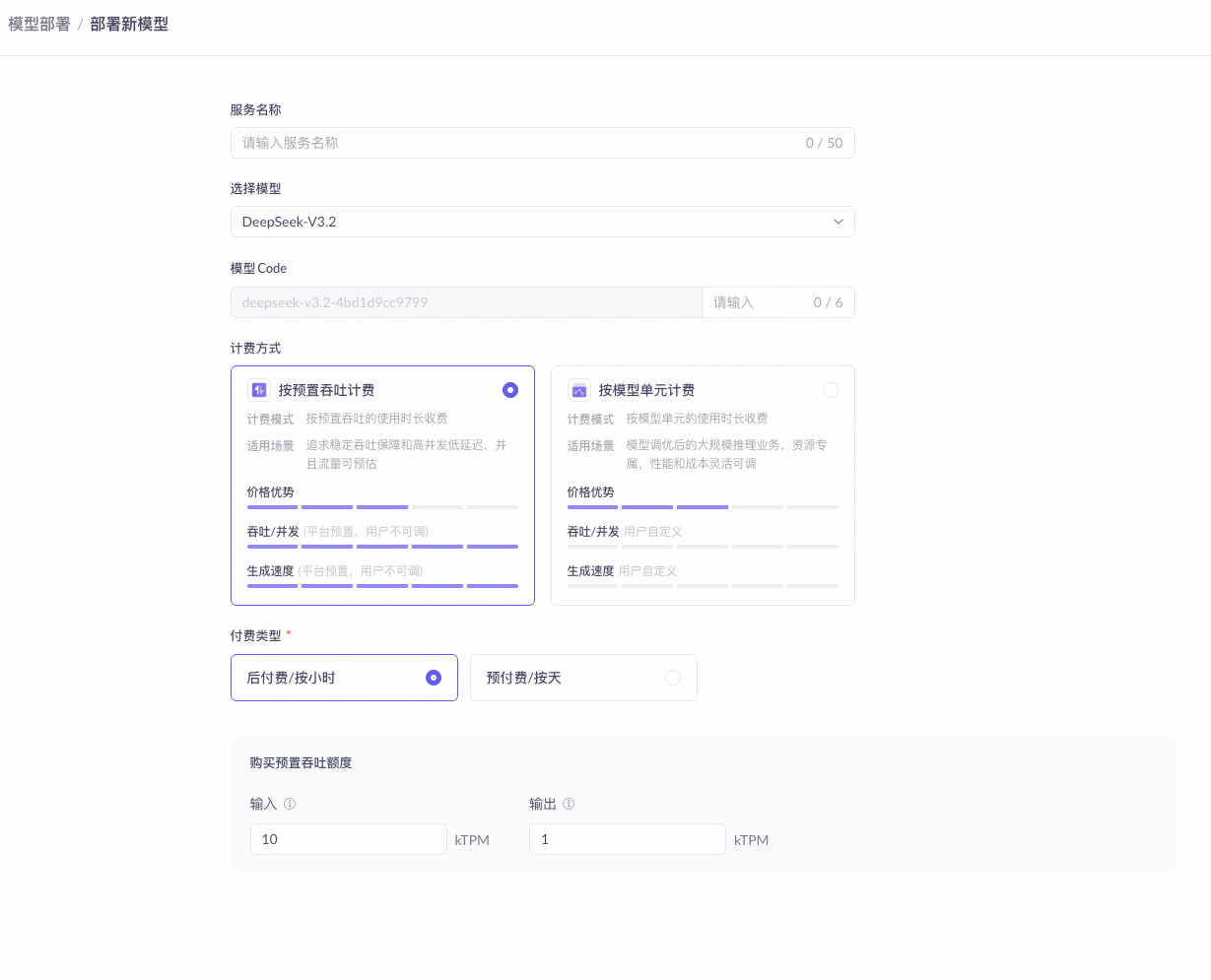This screenshot has width=1211, height=980.
Task: Click the (平台预置，用户不可调) note beside 吞吐/并发
Action: [x=366, y=531]
